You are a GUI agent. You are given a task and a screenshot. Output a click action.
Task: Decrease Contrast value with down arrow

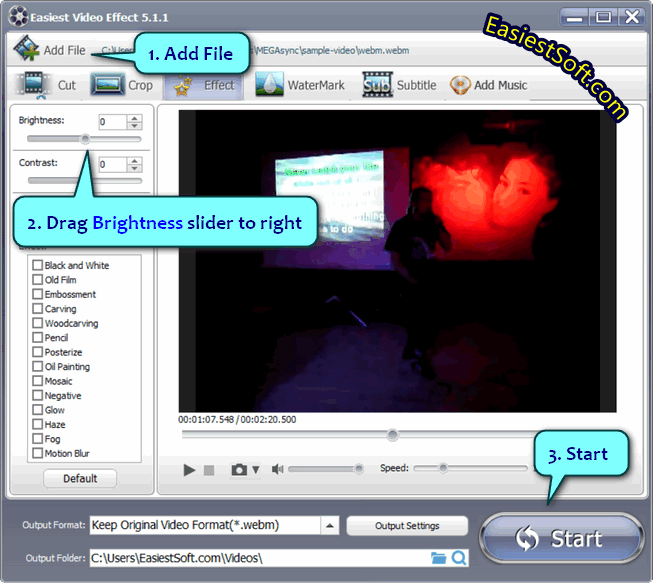point(135,168)
